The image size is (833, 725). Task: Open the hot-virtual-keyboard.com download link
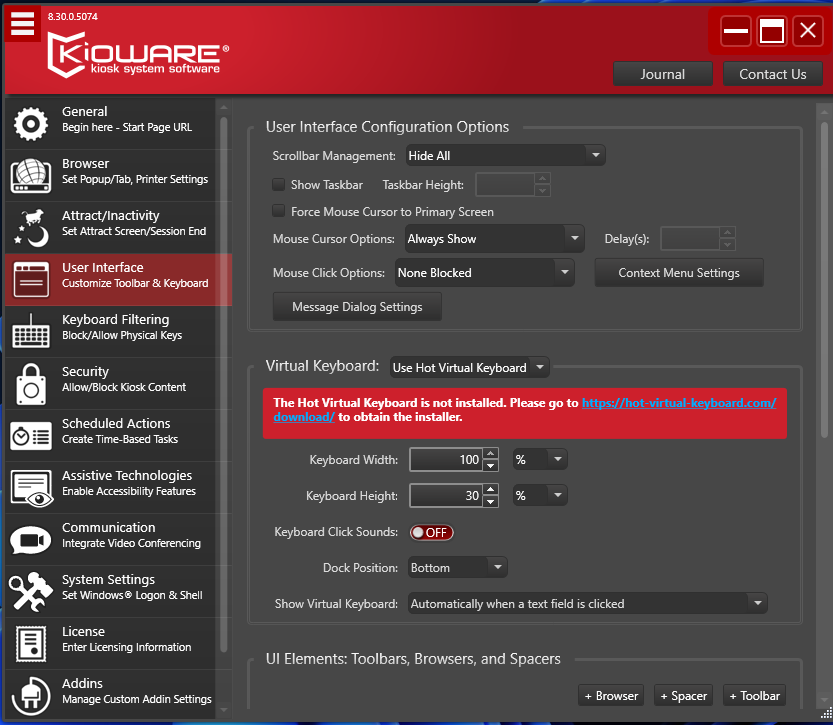pos(678,403)
